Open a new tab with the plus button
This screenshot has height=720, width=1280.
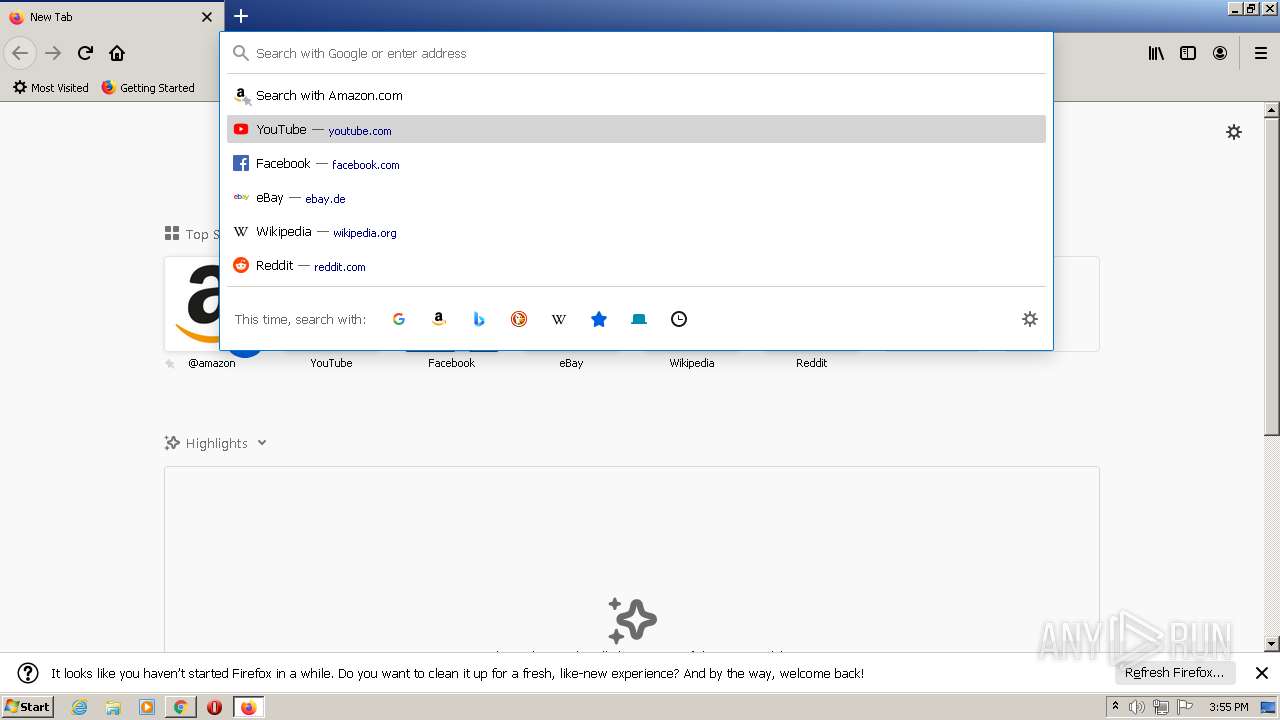(x=241, y=16)
